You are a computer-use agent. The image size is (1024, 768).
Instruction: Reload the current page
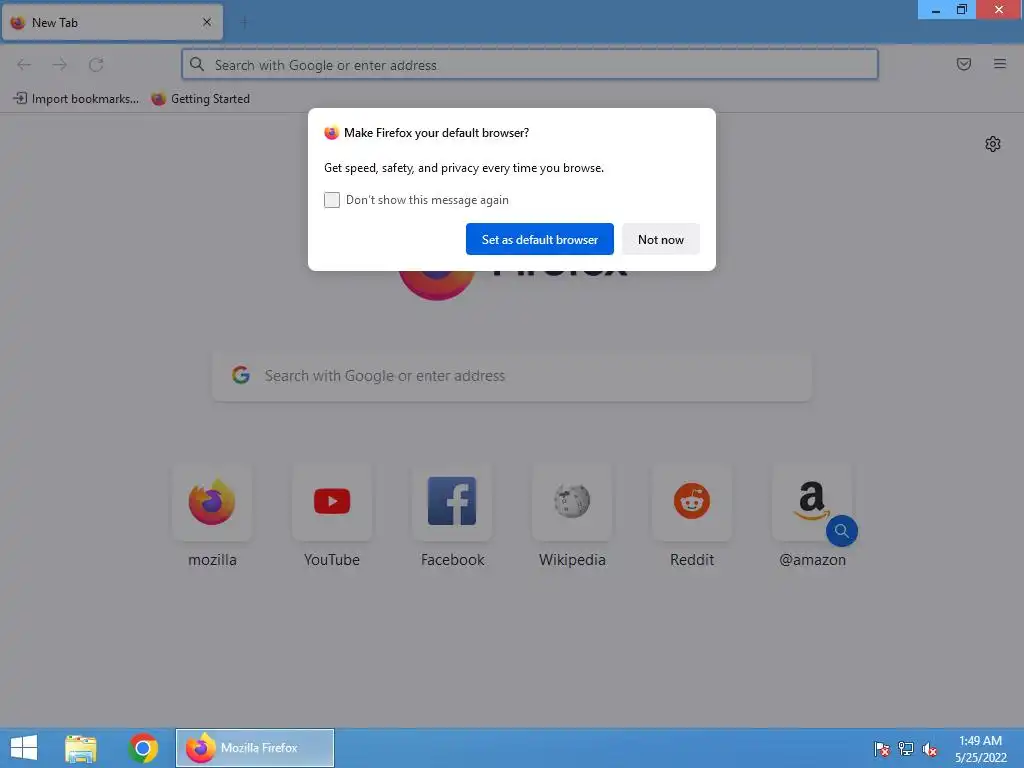(96, 64)
